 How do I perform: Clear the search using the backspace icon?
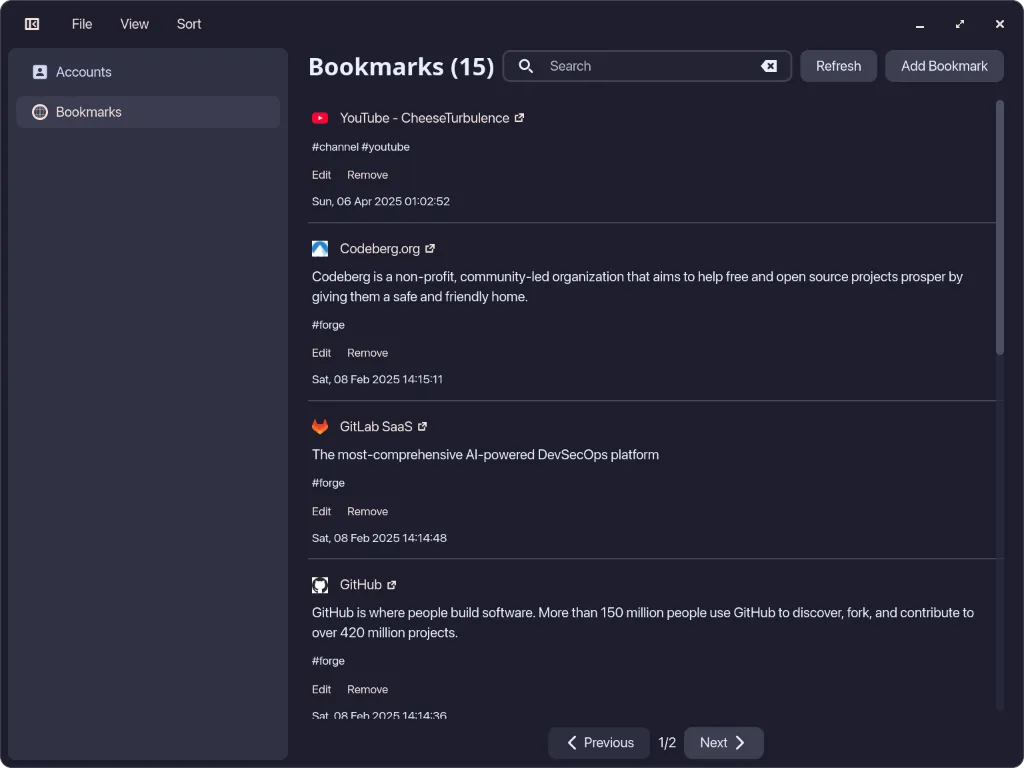768,66
